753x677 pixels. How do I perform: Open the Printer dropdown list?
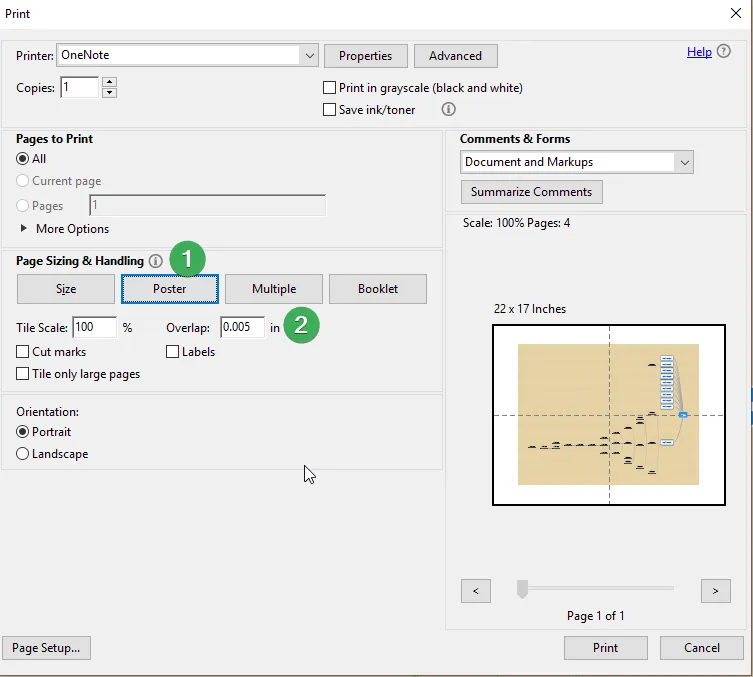[309, 56]
